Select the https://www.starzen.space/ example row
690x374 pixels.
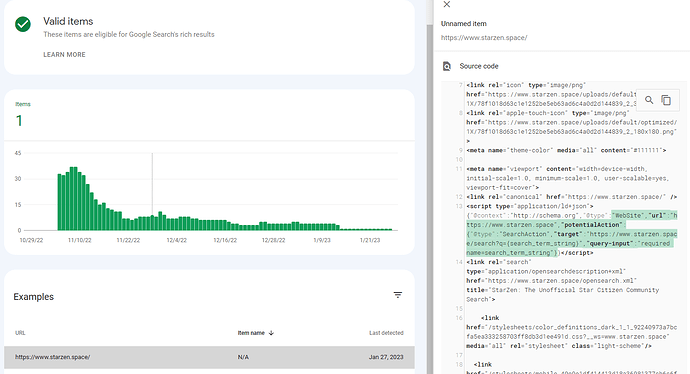pyautogui.click(x=209, y=357)
